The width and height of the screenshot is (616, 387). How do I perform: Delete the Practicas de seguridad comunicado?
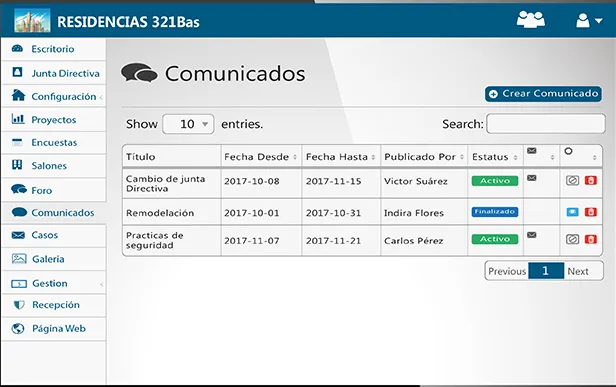[591, 239]
